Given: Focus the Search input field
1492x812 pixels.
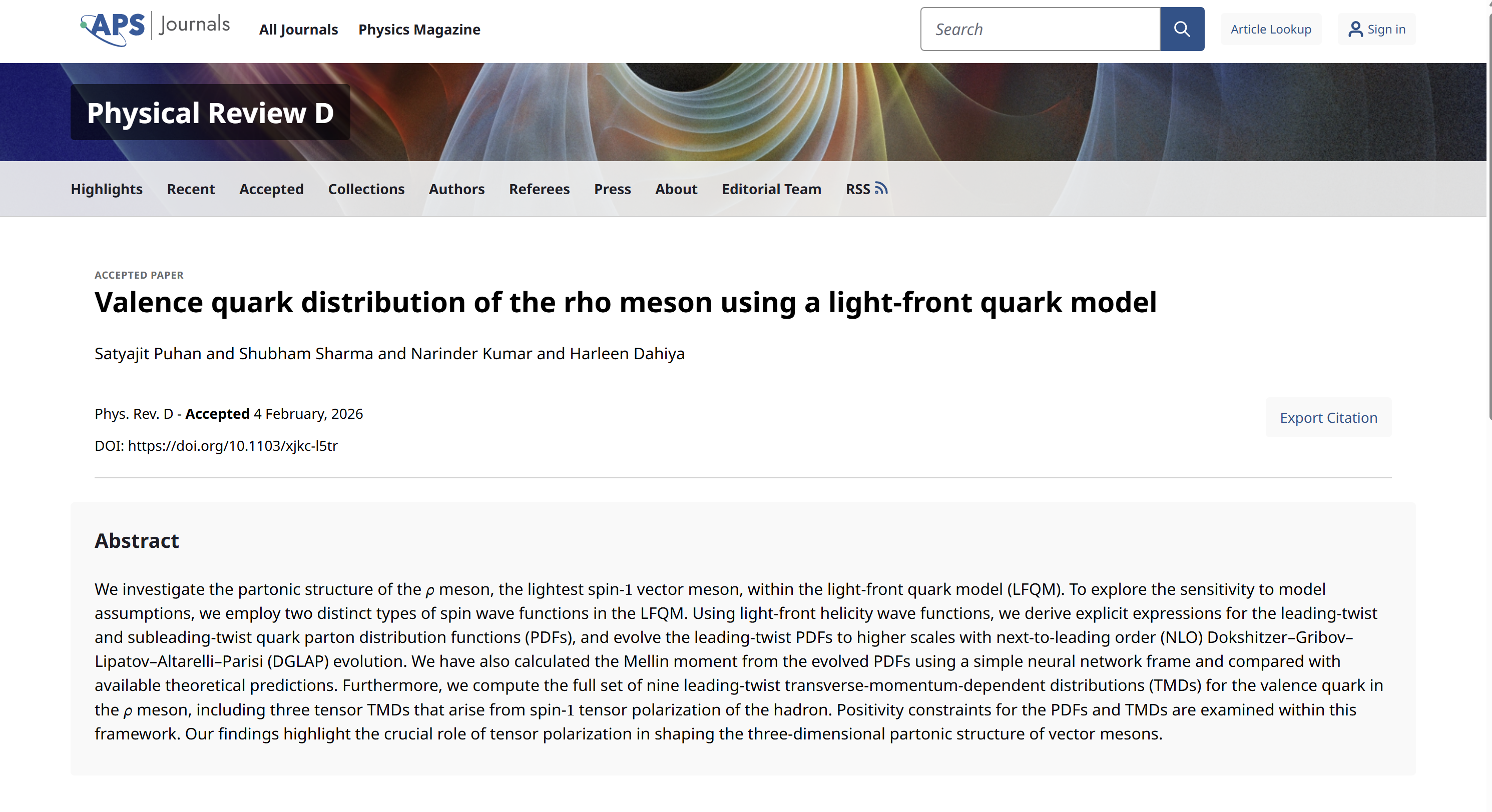Looking at the screenshot, I should coord(1040,29).
